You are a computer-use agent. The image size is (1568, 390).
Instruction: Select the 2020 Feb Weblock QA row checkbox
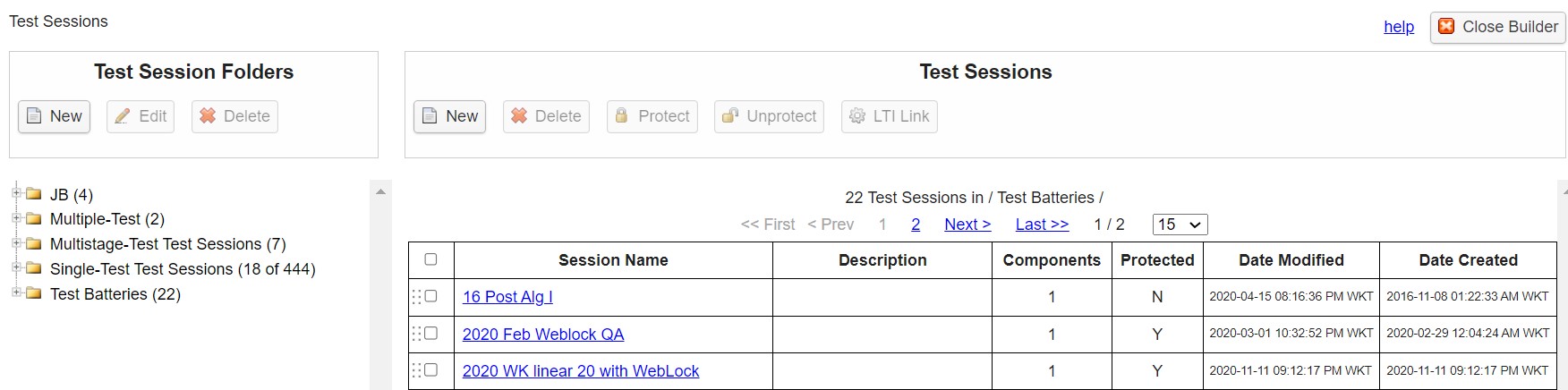pos(430,334)
